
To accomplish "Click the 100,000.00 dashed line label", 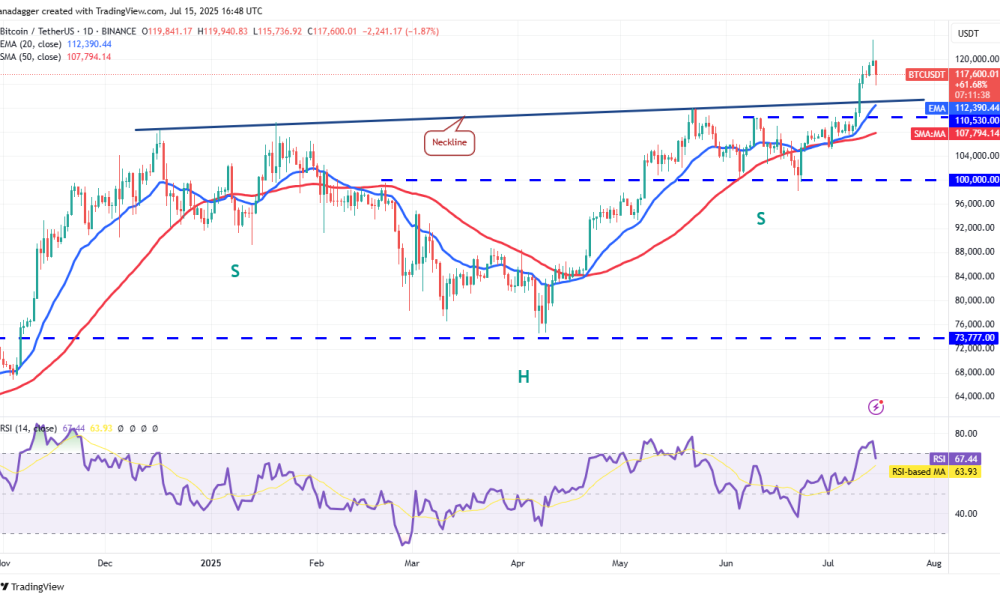I will 974,180.
